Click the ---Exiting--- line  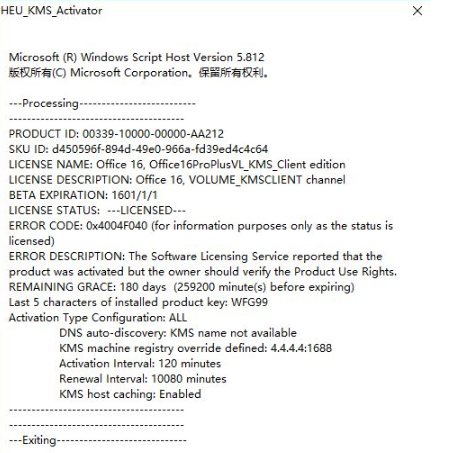pyautogui.click(x=98, y=440)
